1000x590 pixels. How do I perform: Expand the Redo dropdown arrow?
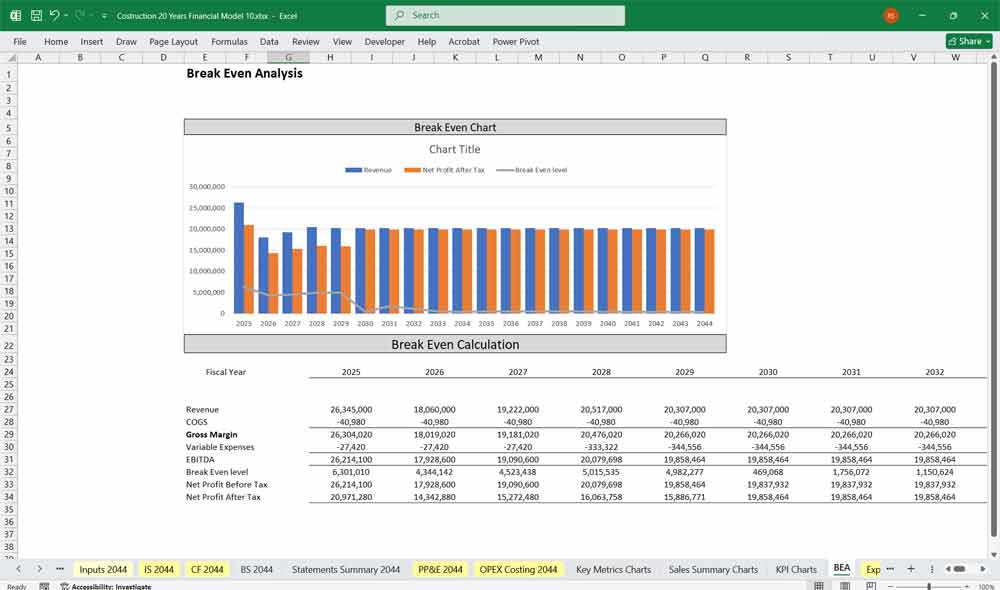pyautogui.click(x=90, y=16)
